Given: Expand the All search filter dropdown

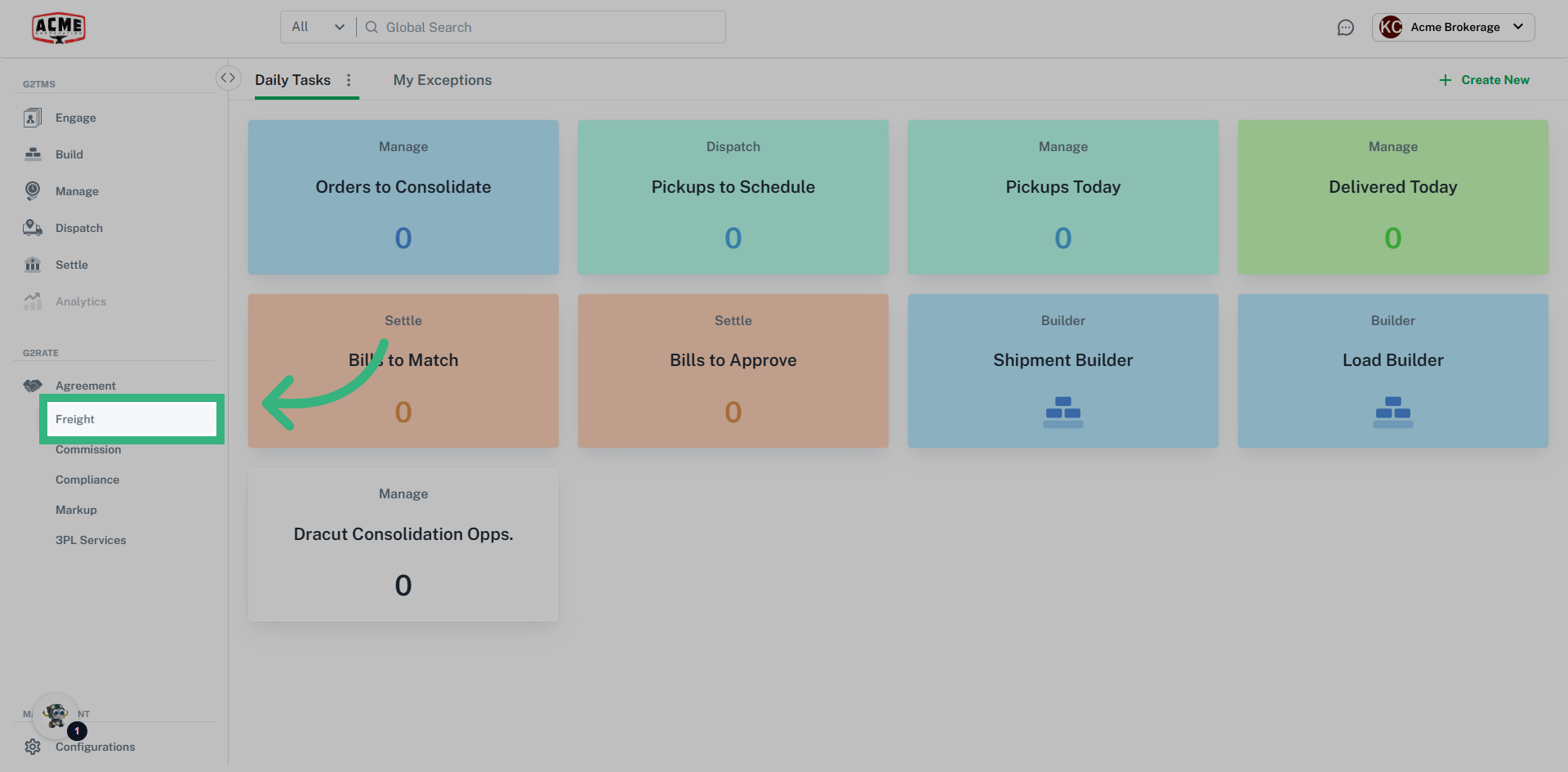Looking at the screenshot, I should point(318,27).
